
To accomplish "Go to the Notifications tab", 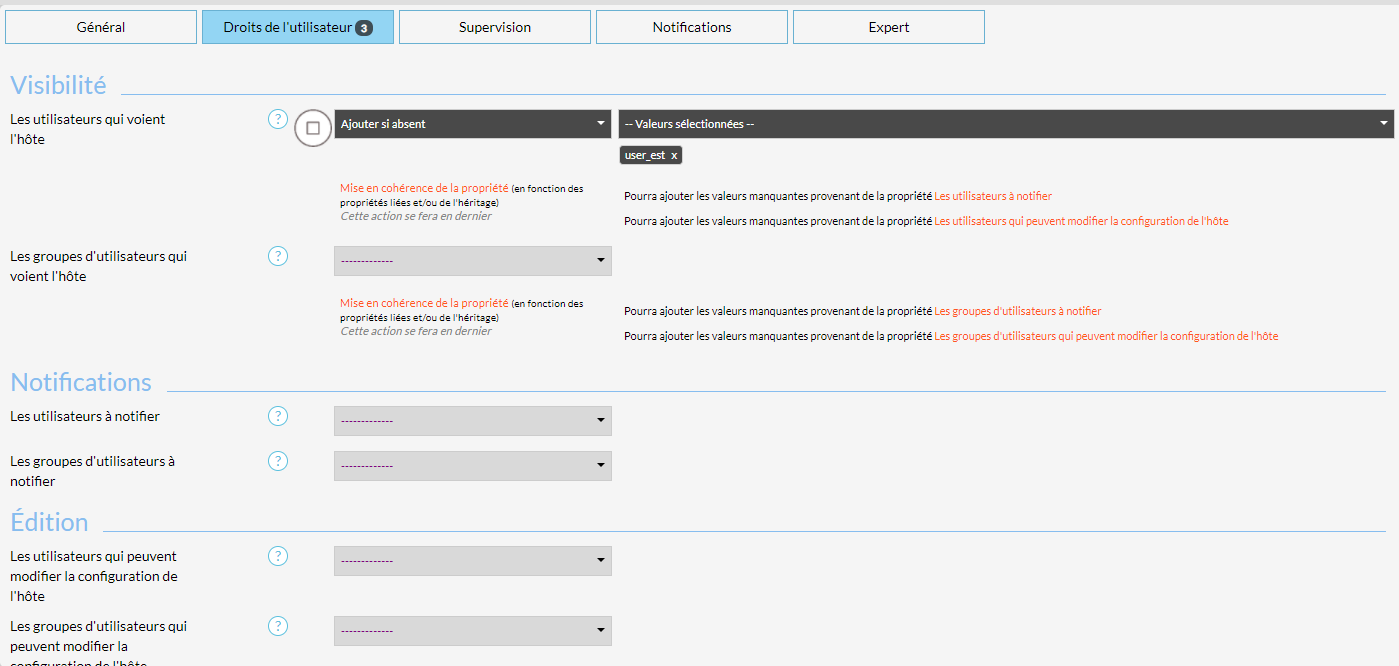I will pyautogui.click(x=692, y=27).
